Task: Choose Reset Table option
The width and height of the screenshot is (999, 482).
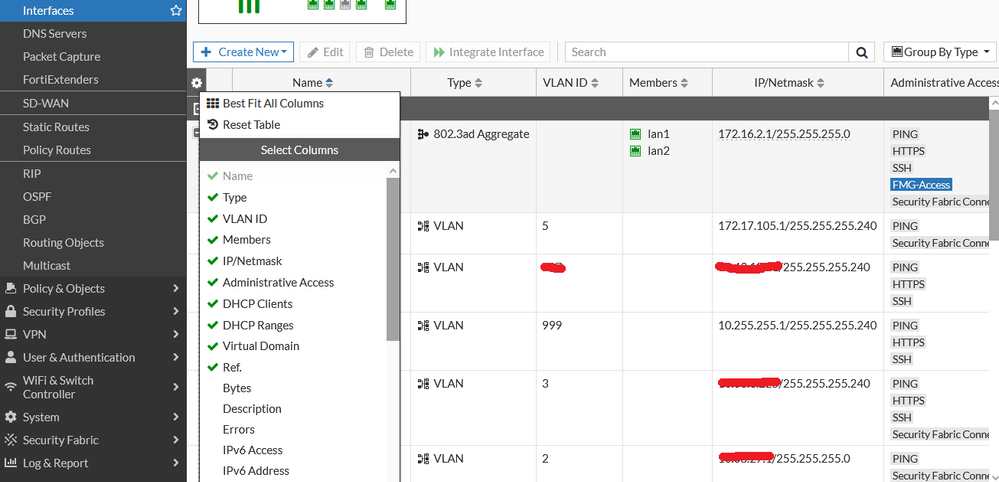Action: [250, 125]
